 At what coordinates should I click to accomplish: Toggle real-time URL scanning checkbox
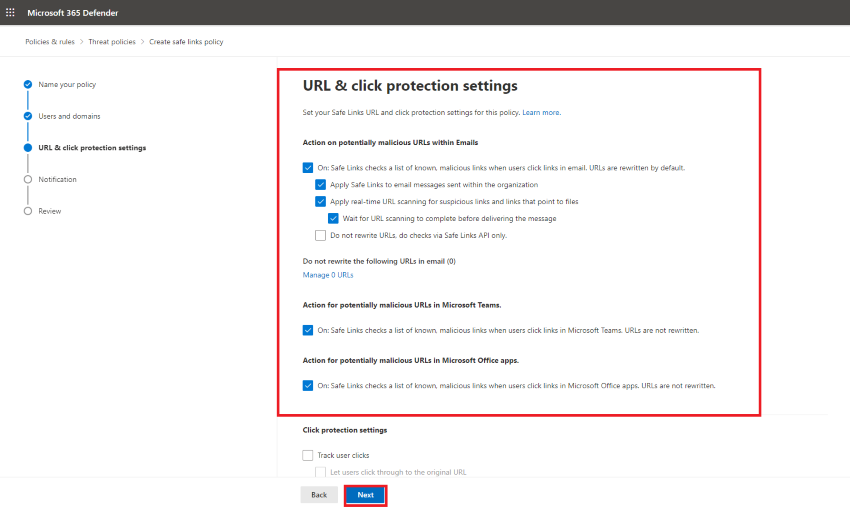320,201
